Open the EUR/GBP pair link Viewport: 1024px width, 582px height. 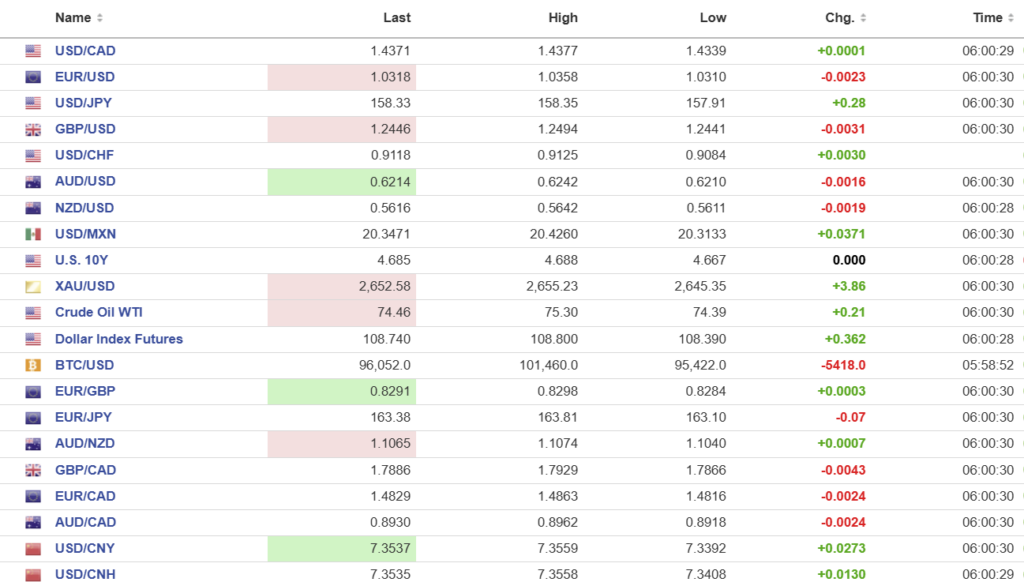tap(84, 391)
